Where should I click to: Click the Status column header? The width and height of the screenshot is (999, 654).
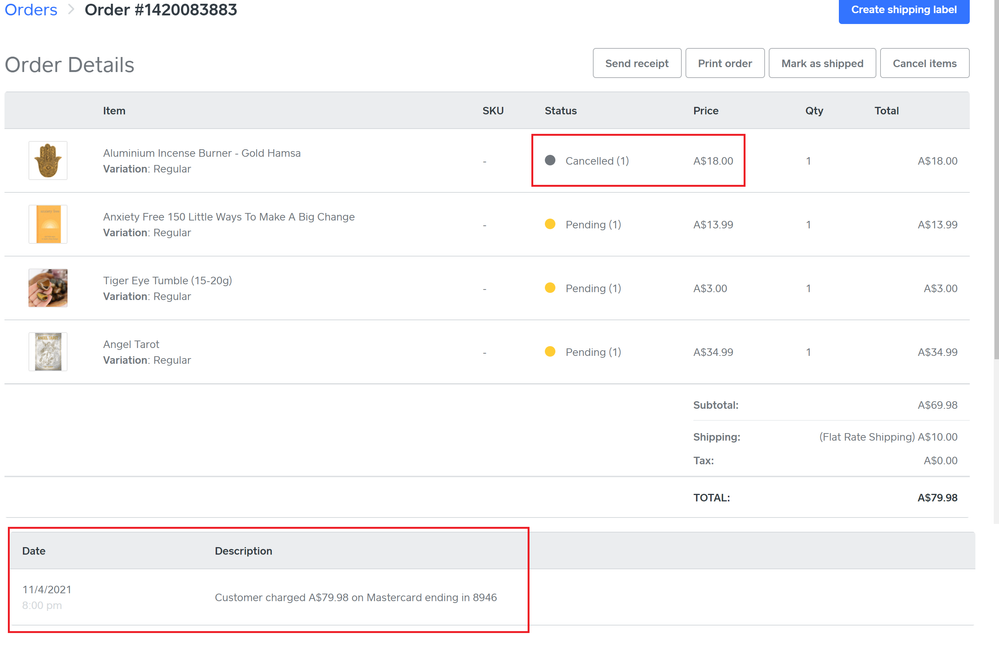click(x=560, y=111)
